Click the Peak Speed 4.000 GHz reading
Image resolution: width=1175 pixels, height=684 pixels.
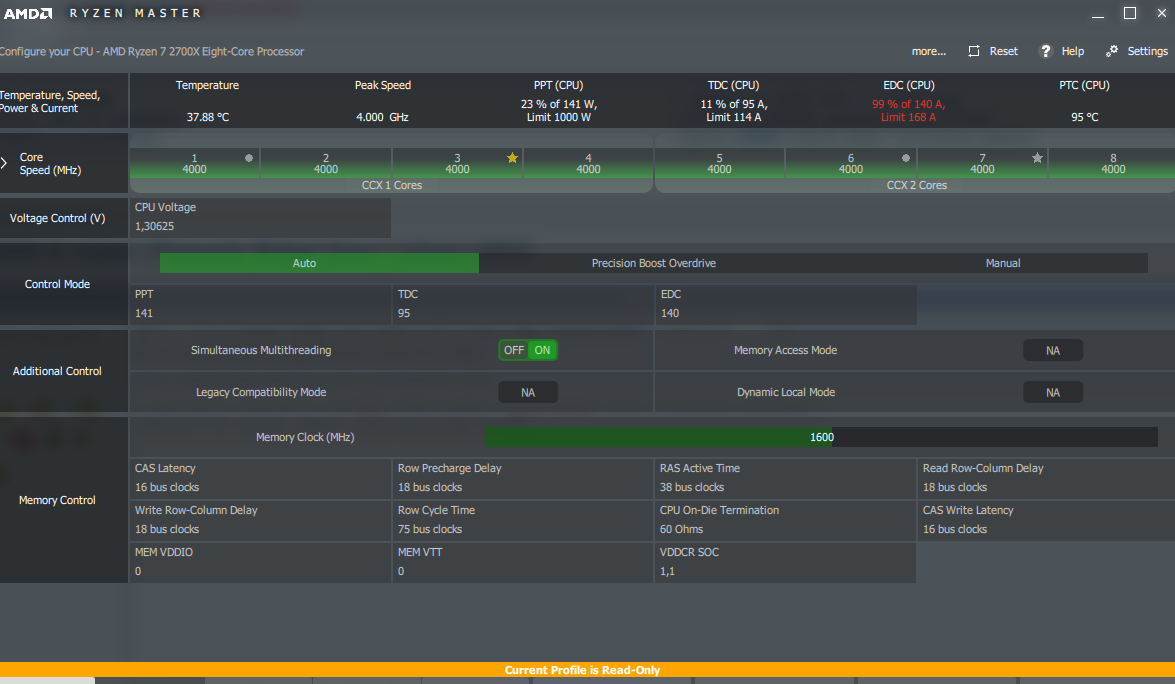tap(382, 118)
